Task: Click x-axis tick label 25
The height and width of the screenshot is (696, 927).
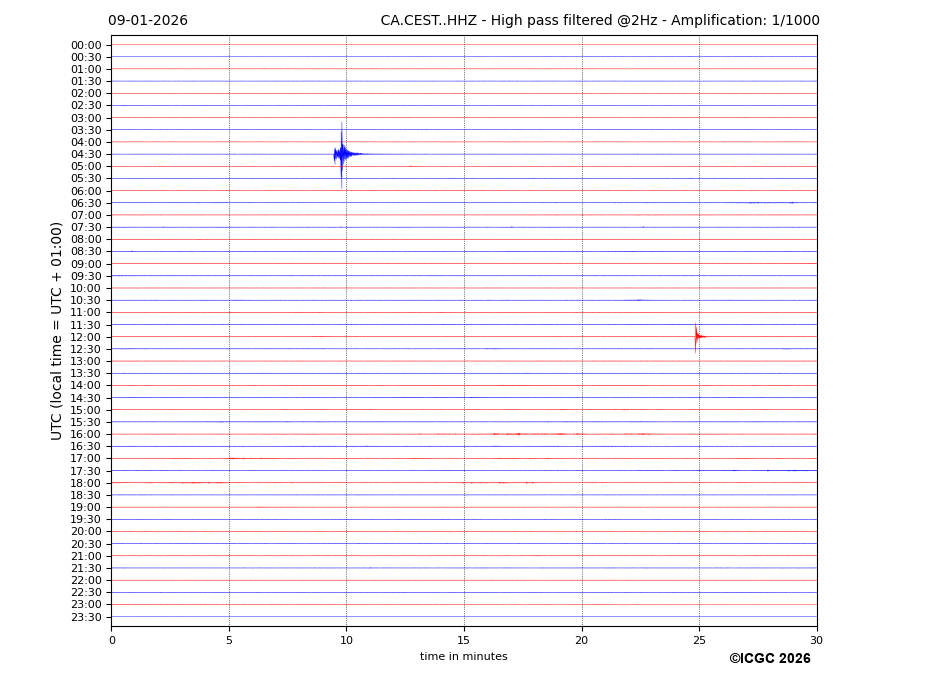Action: [x=699, y=640]
